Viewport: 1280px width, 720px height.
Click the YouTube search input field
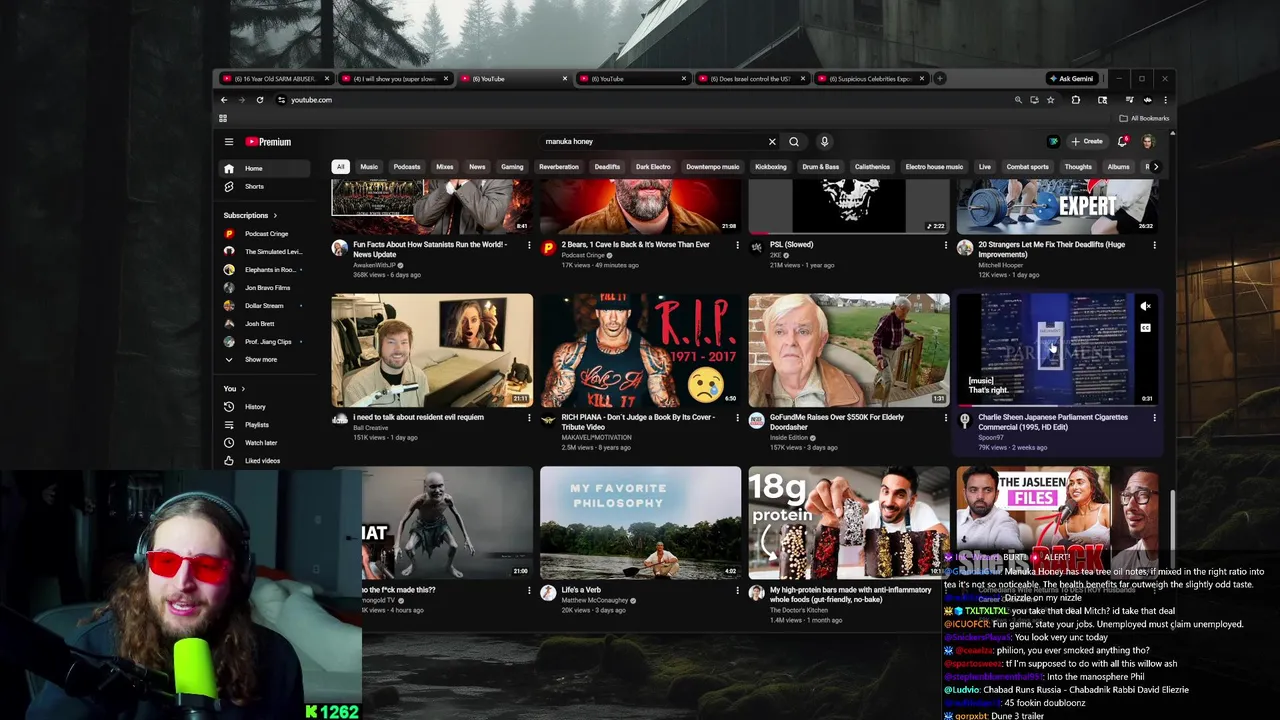(x=655, y=142)
